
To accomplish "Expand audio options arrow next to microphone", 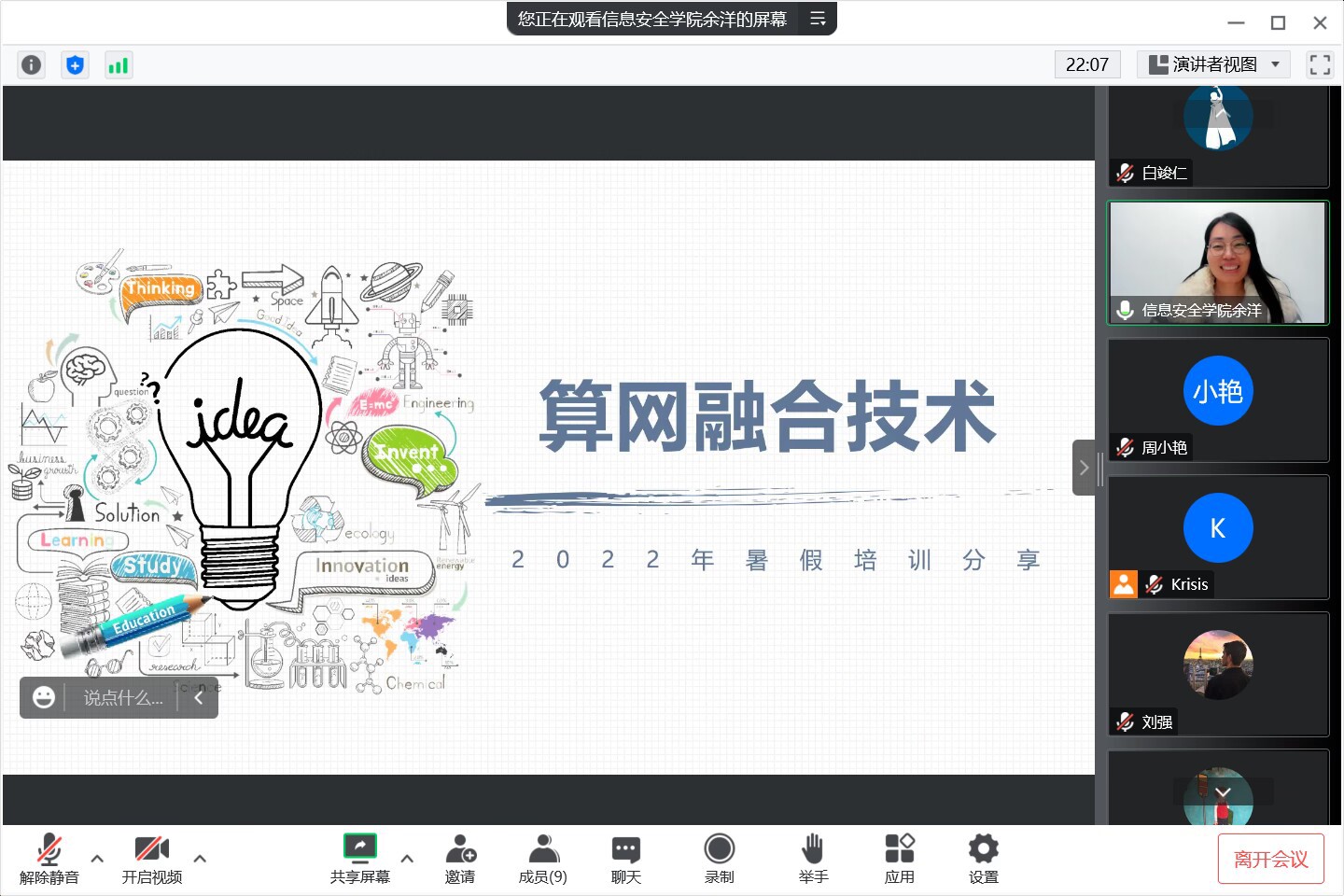I will [97, 859].
